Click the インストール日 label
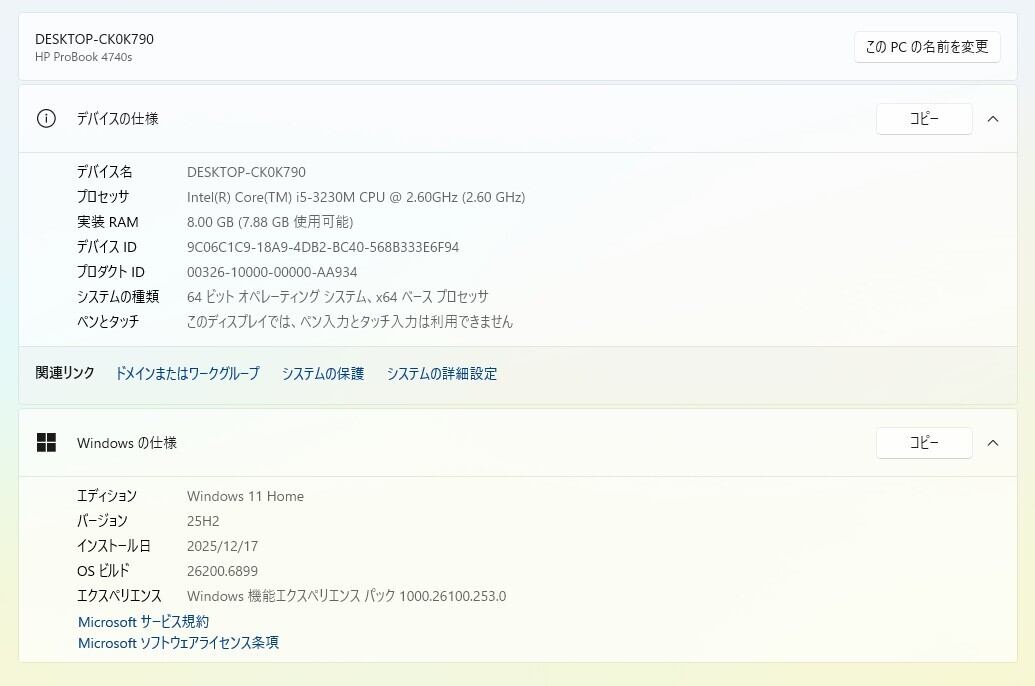This screenshot has width=1035, height=686. (114, 546)
